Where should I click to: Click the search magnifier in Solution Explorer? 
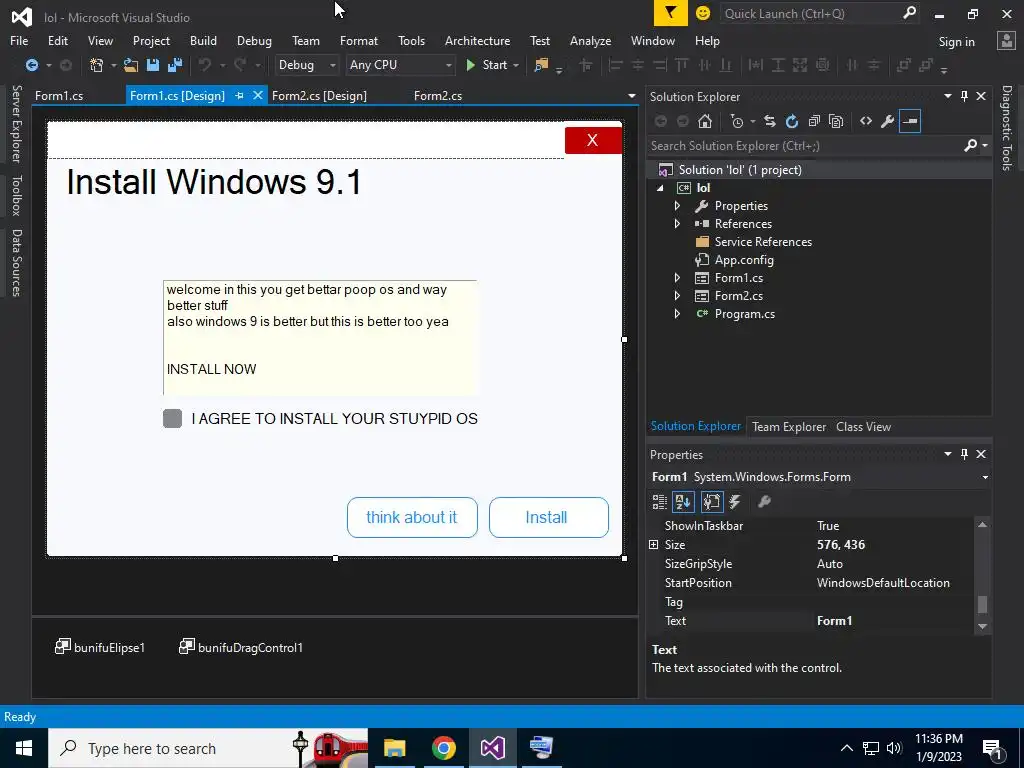coord(970,146)
